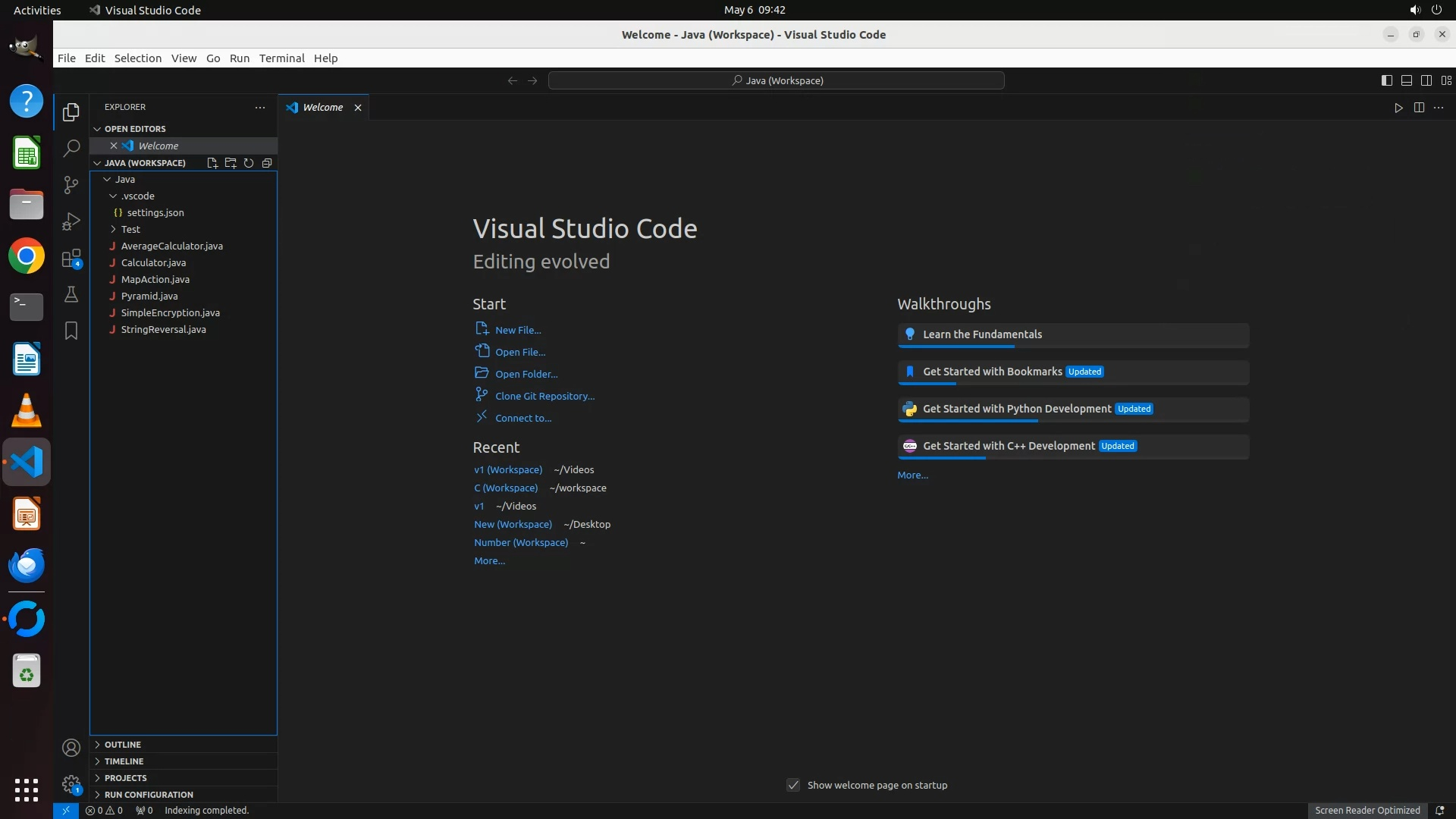Collapse the .vscode folder
This screenshot has width=1456, height=819.
click(x=137, y=196)
